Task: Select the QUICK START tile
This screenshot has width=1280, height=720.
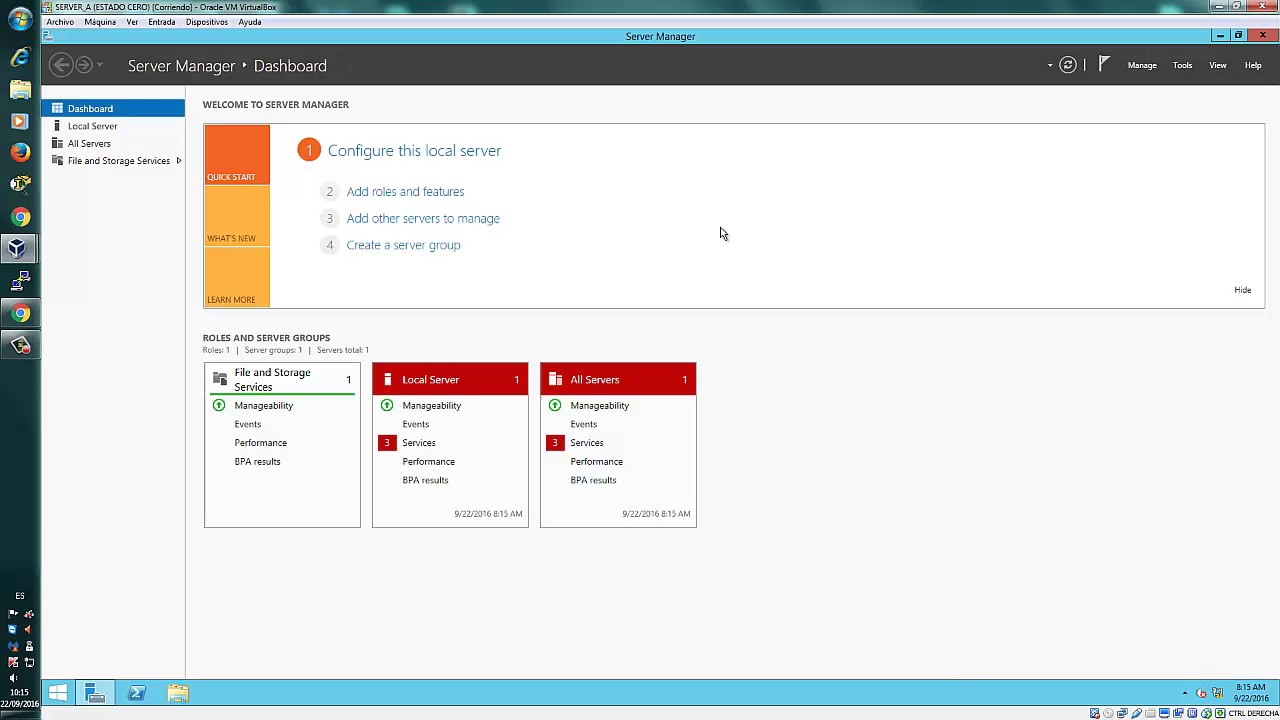Action: pos(237,155)
